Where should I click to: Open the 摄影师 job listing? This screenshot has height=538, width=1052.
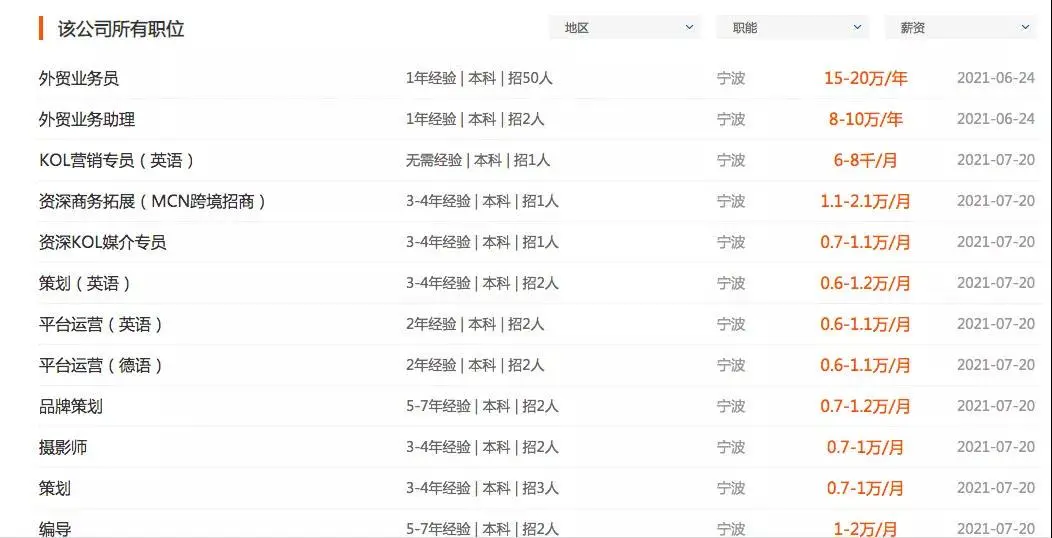(x=63, y=447)
